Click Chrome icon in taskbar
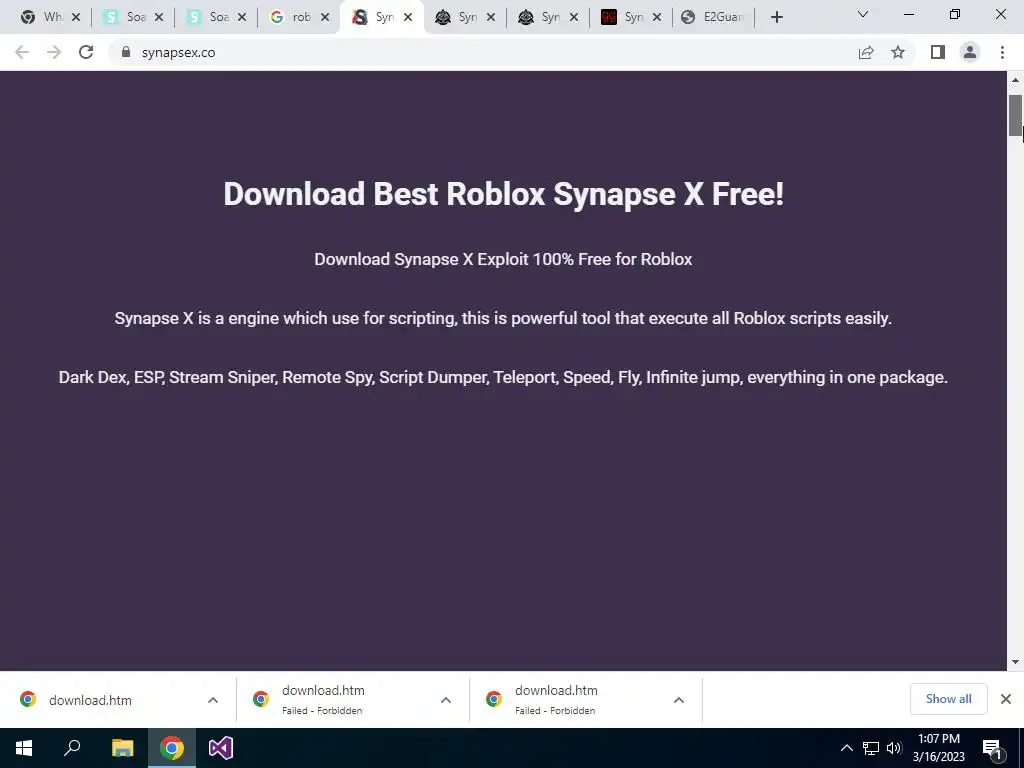Image resolution: width=1024 pixels, height=768 pixels. point(172,748)
